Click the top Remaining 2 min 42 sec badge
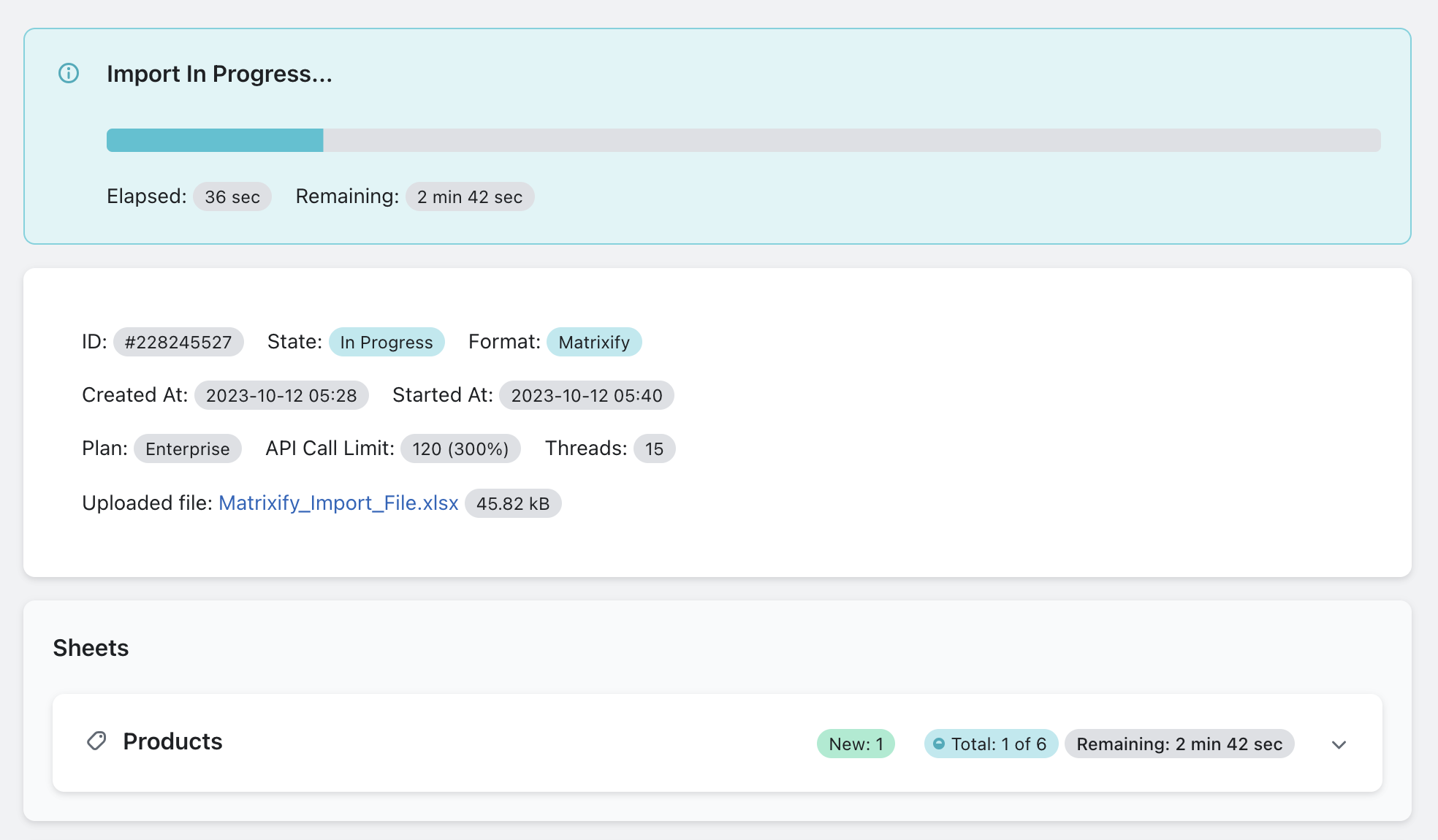The image size is (1438, 840). click(x=470, y=196)
